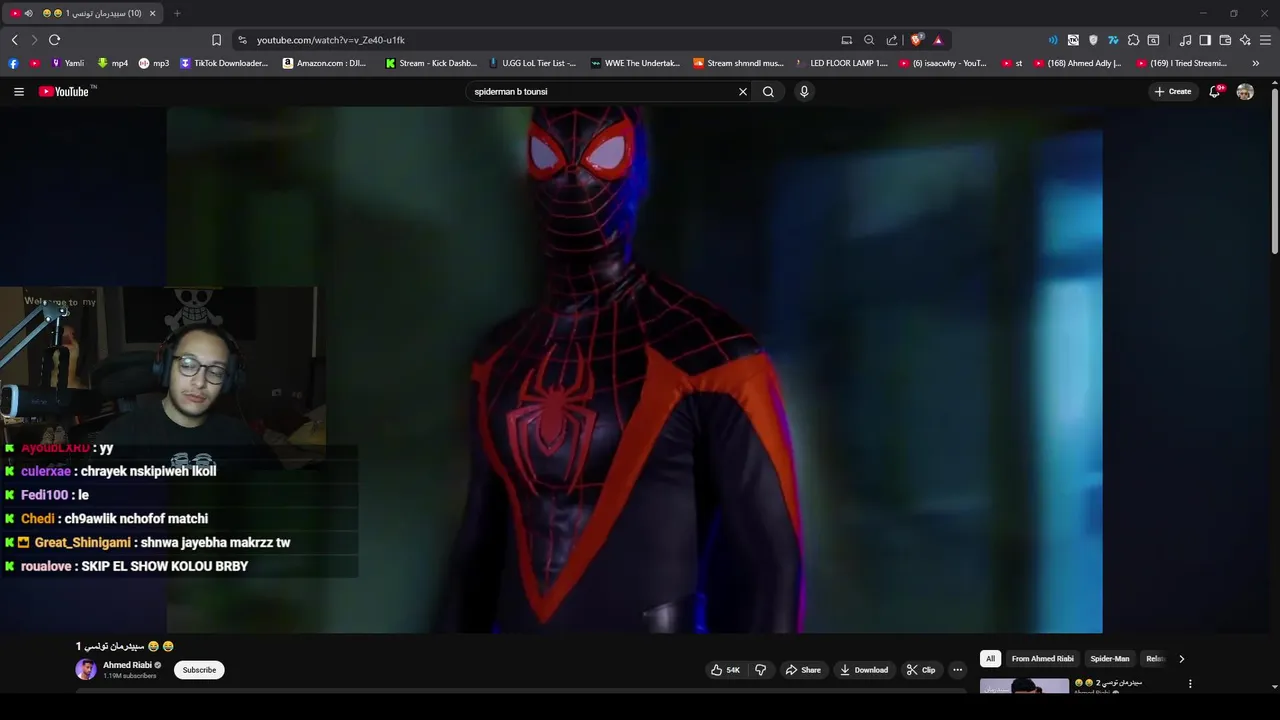Open Brave Shields lion icon
Screen dimensions: 1280x720
pos(916,40)
